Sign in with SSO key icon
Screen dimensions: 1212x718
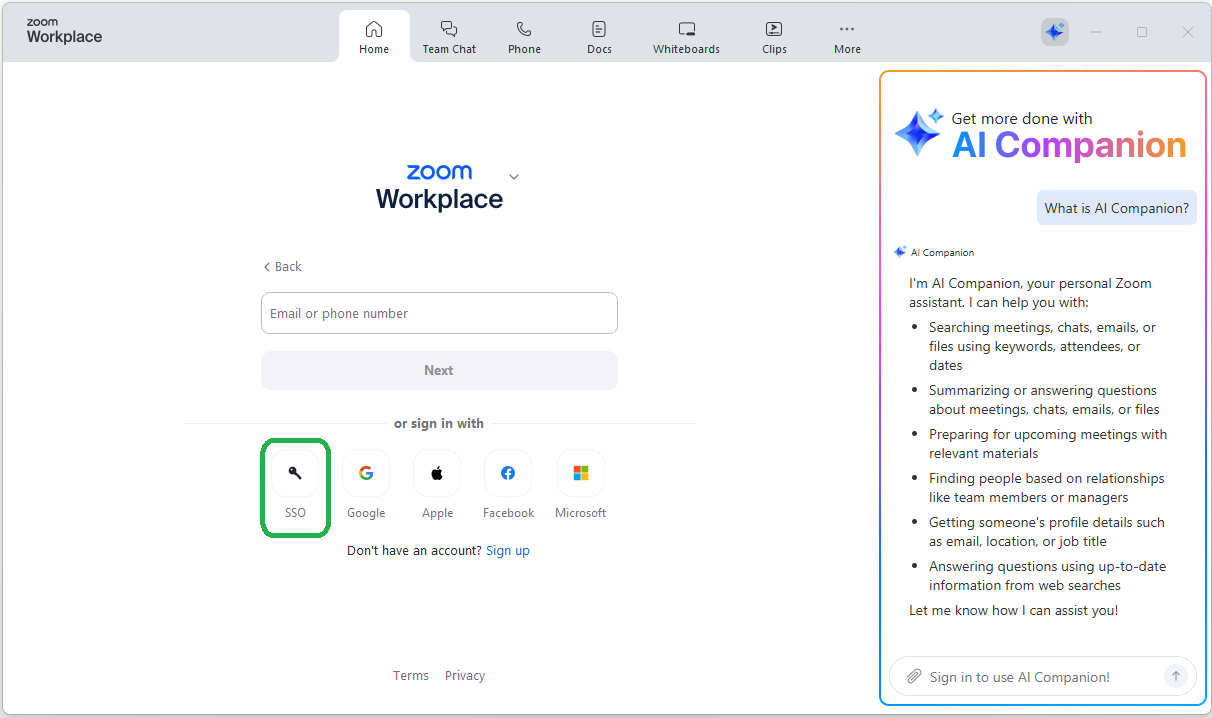(295, 473)
